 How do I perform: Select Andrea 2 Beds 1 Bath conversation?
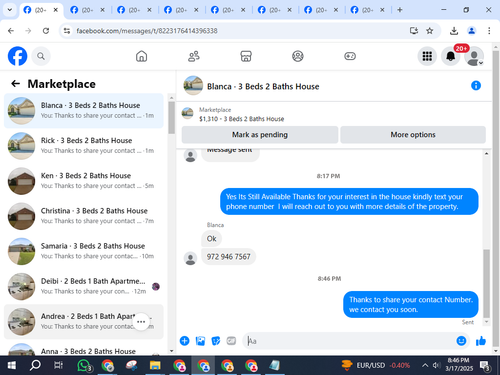click(x=84, y=322)
